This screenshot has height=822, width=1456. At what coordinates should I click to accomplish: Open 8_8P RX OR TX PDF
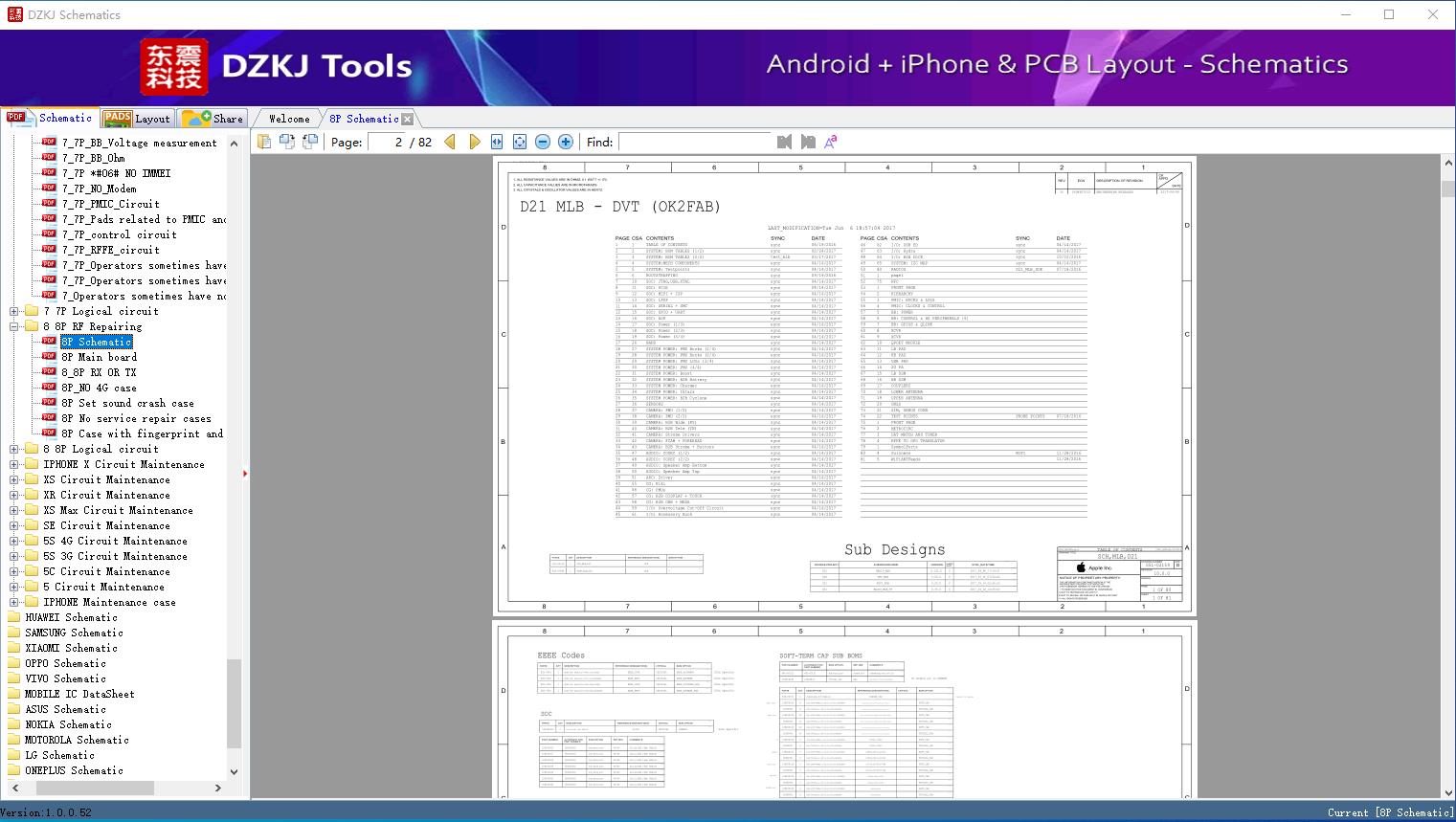(100, 372)
